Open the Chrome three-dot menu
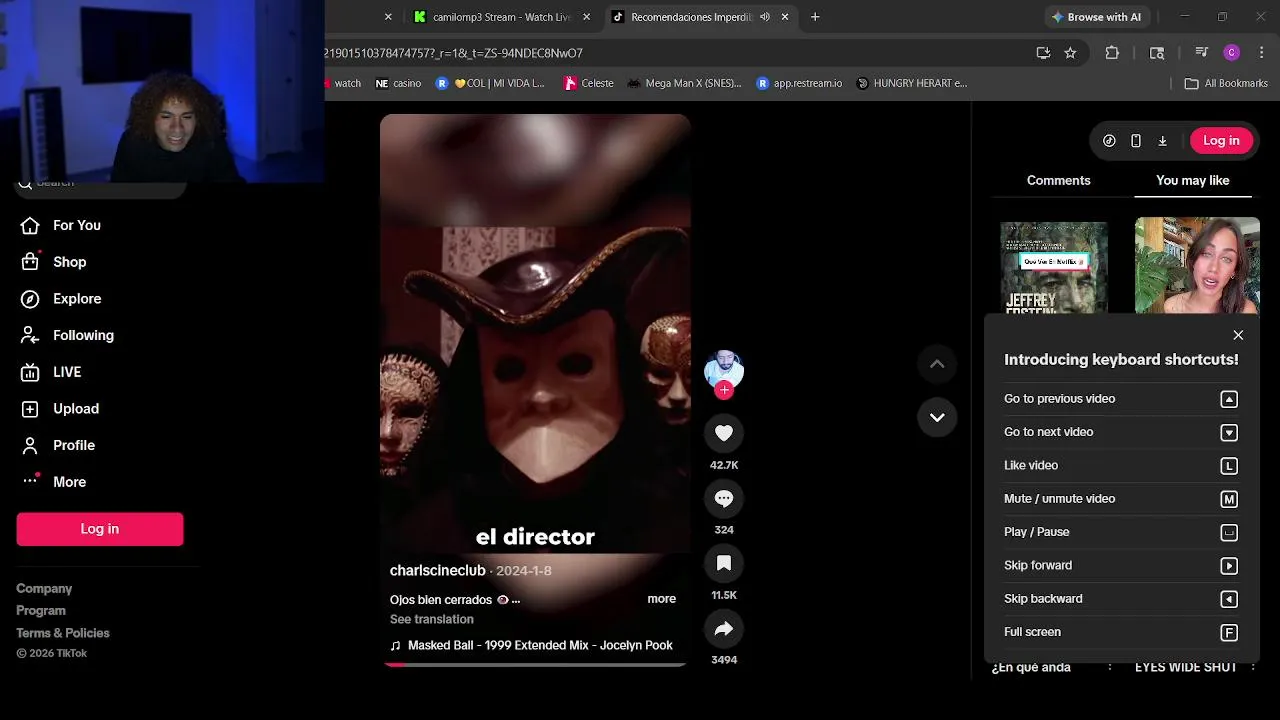 coord(1261,53)
